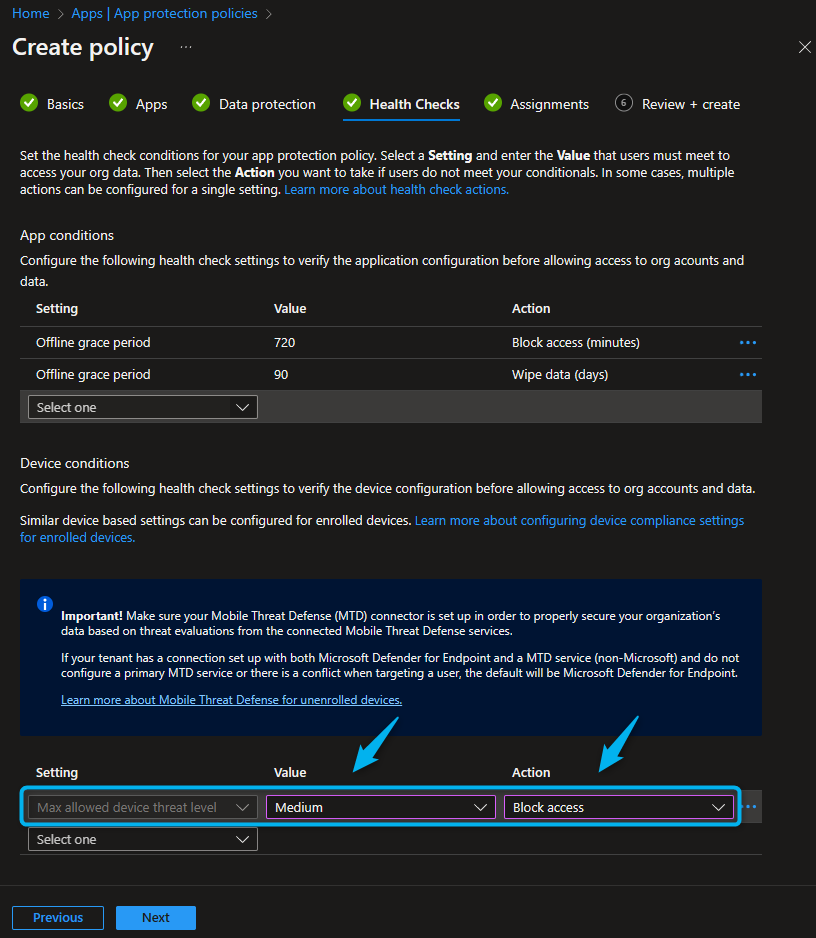Click ellipsis for 90 days Wipe data row
Viewport: 816px width, 938px height.
pyautogui.click(x=747, y=375)
